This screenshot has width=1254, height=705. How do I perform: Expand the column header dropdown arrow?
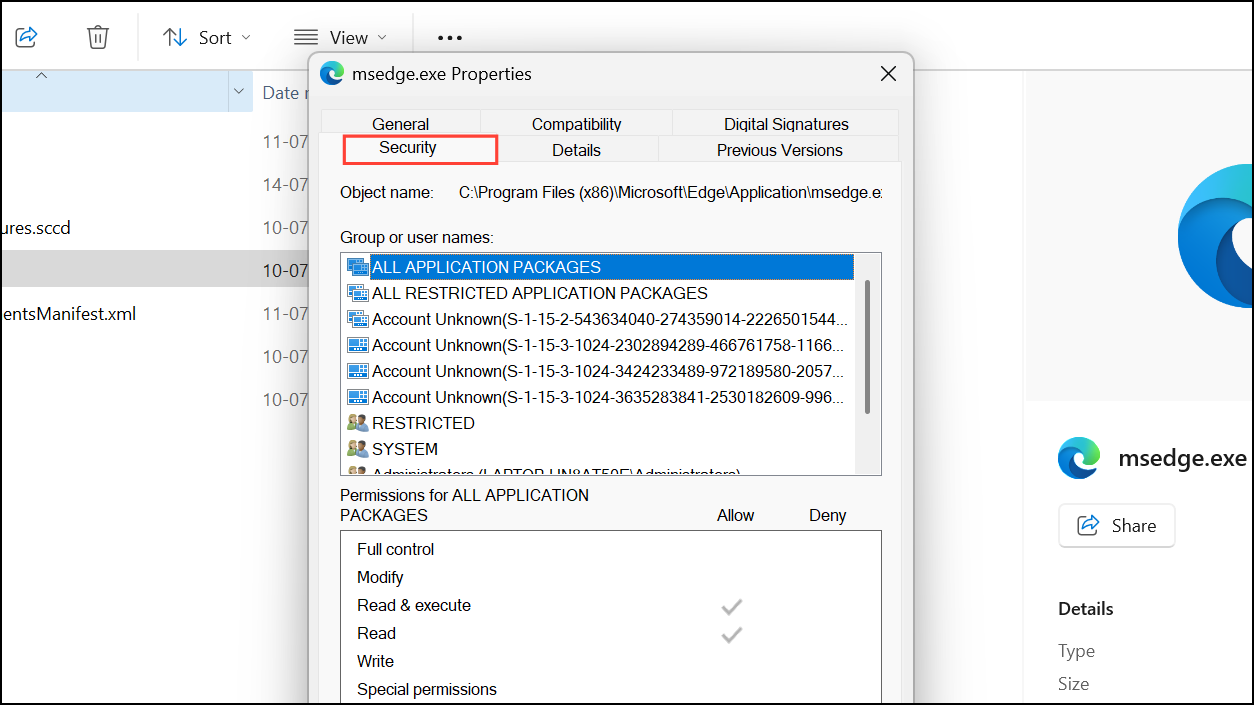pos(239,92)
